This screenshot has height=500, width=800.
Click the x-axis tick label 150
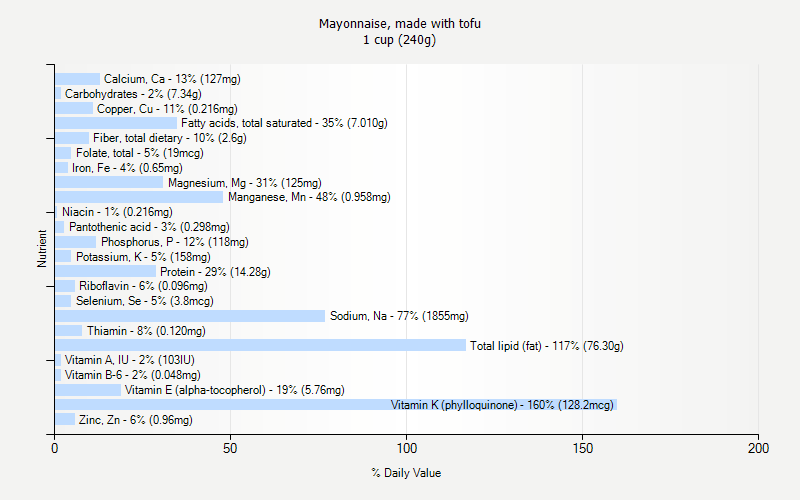pos(583,448)
